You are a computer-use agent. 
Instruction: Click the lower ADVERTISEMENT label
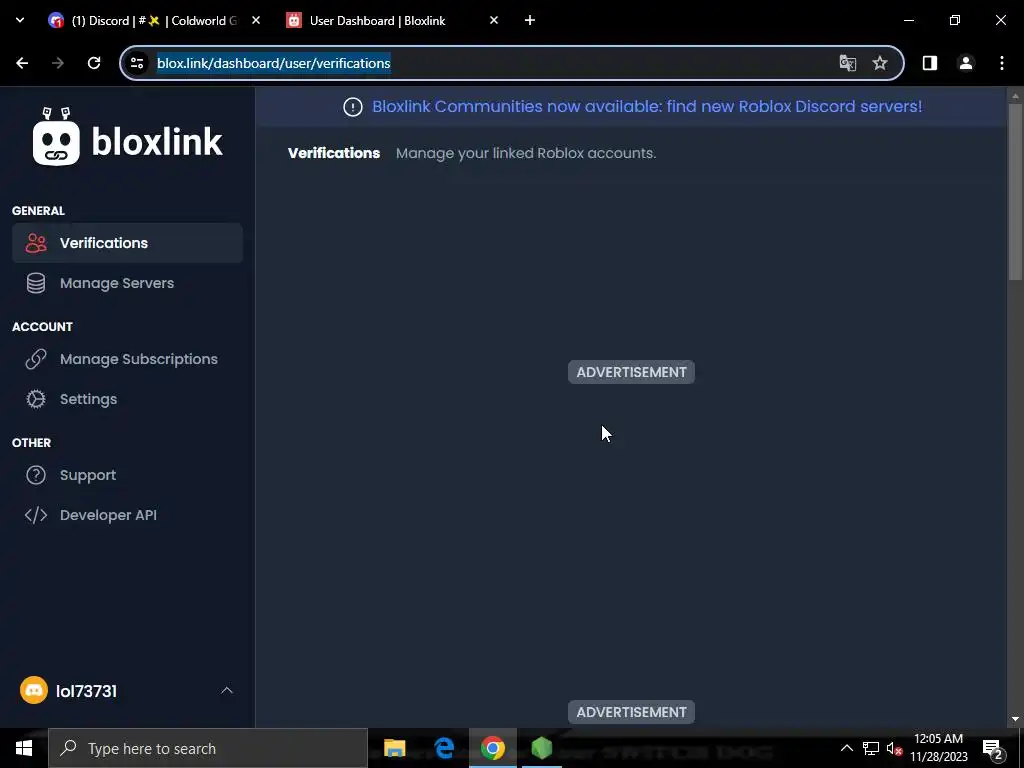point(632,712)
